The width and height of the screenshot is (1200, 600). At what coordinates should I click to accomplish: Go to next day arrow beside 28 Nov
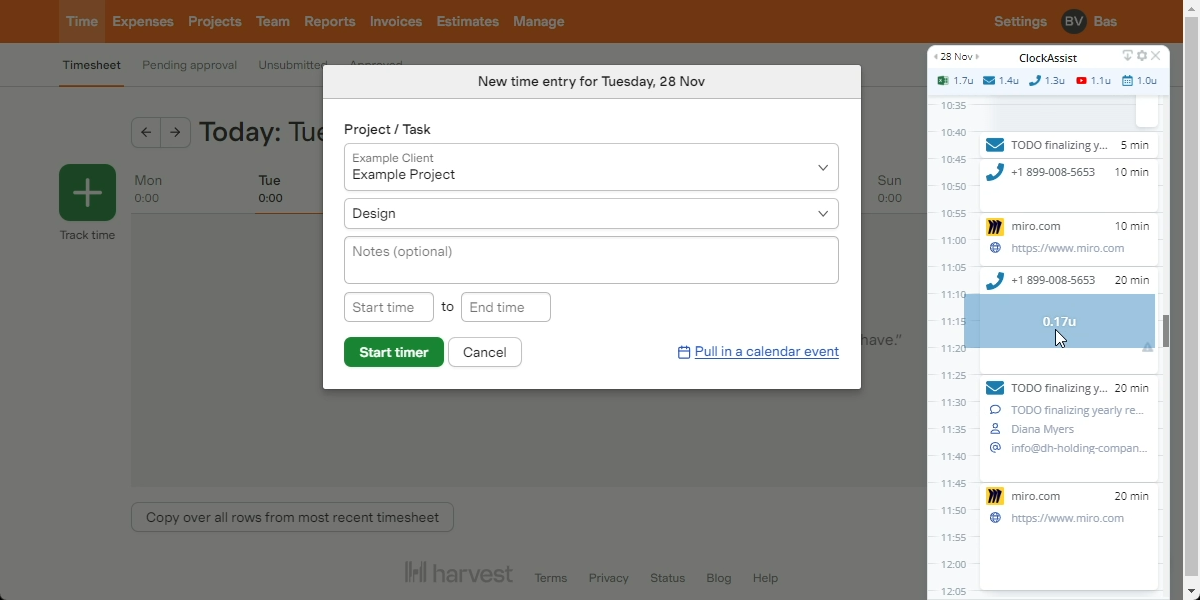977,57
